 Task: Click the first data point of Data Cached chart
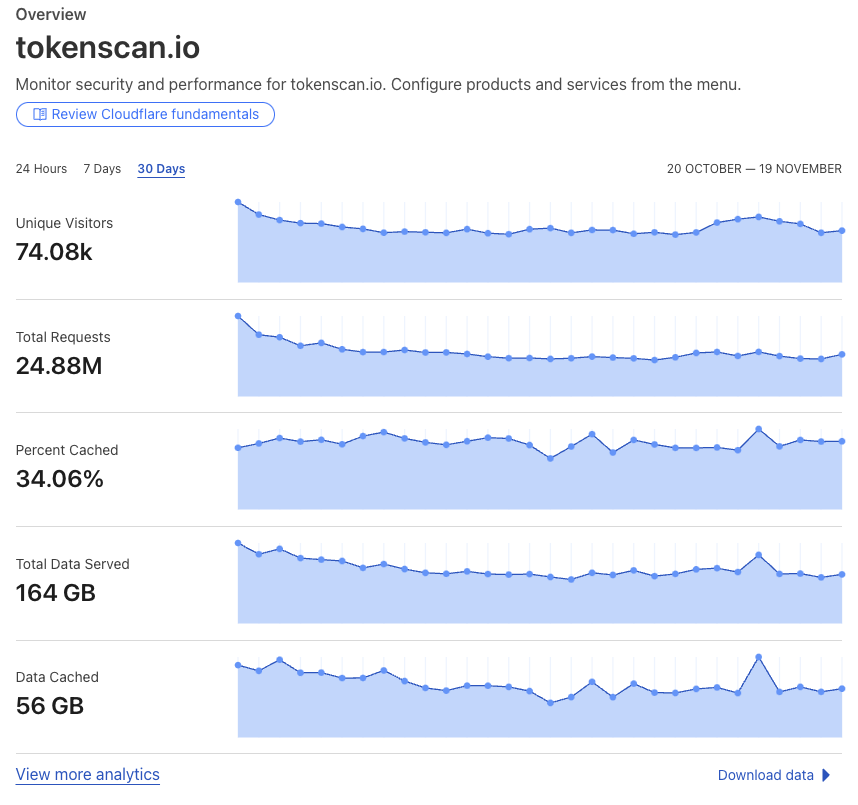point(238,665)
